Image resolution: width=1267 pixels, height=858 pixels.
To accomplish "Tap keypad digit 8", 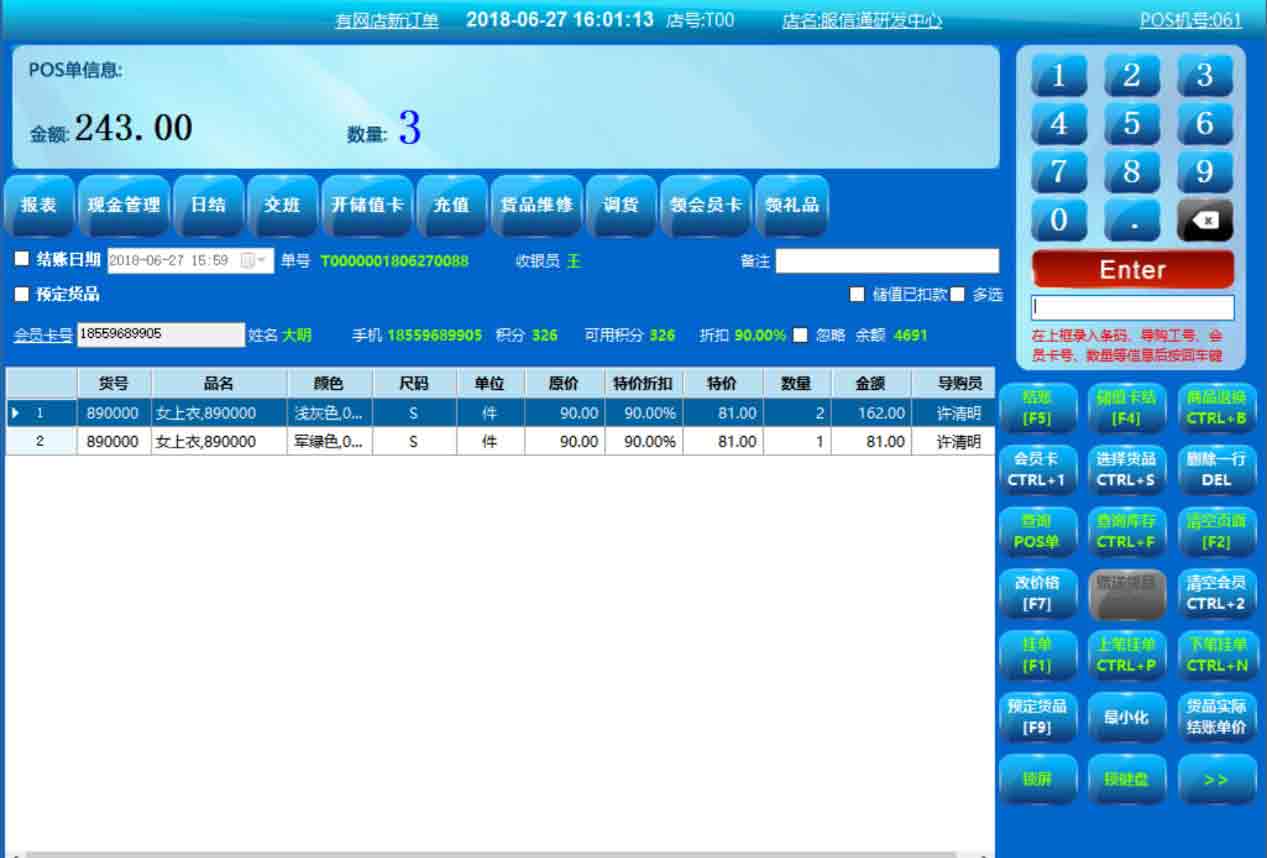I will (x=1132, y=172).
